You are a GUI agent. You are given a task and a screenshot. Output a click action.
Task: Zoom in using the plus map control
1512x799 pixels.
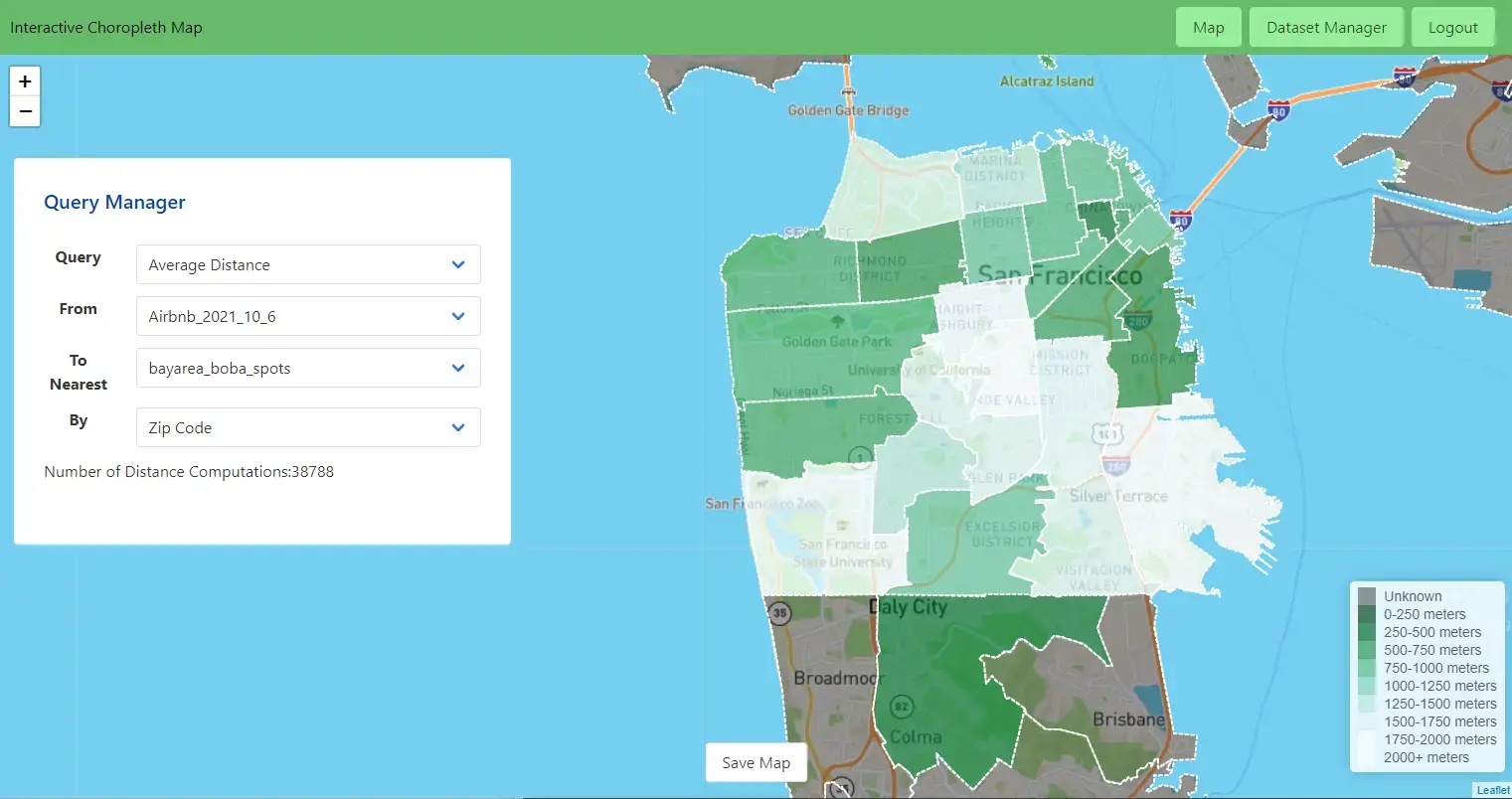point(24,80)
